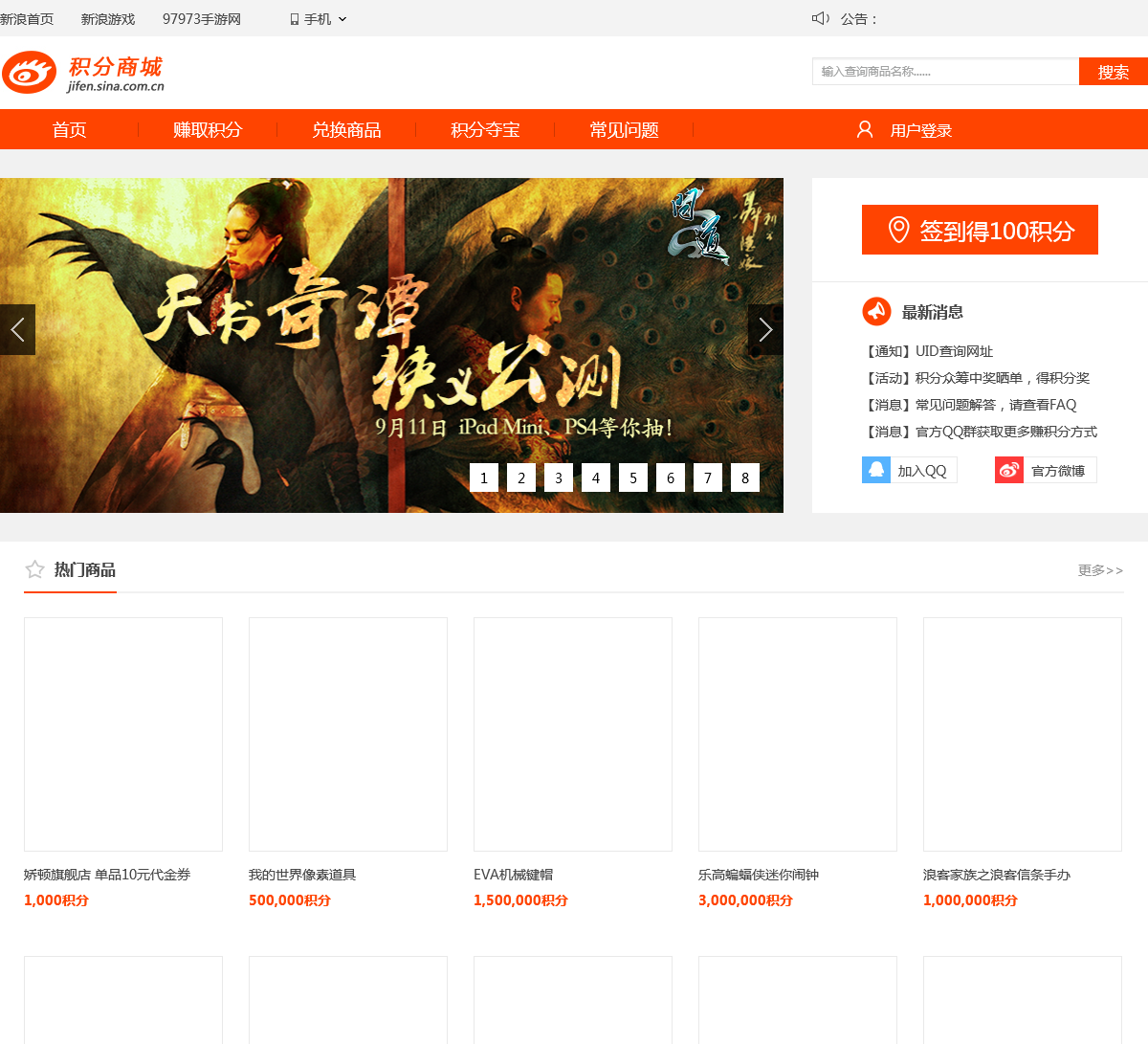Open the 官方QQ群获取更多赚积分方式 news item

click(980, 432)
